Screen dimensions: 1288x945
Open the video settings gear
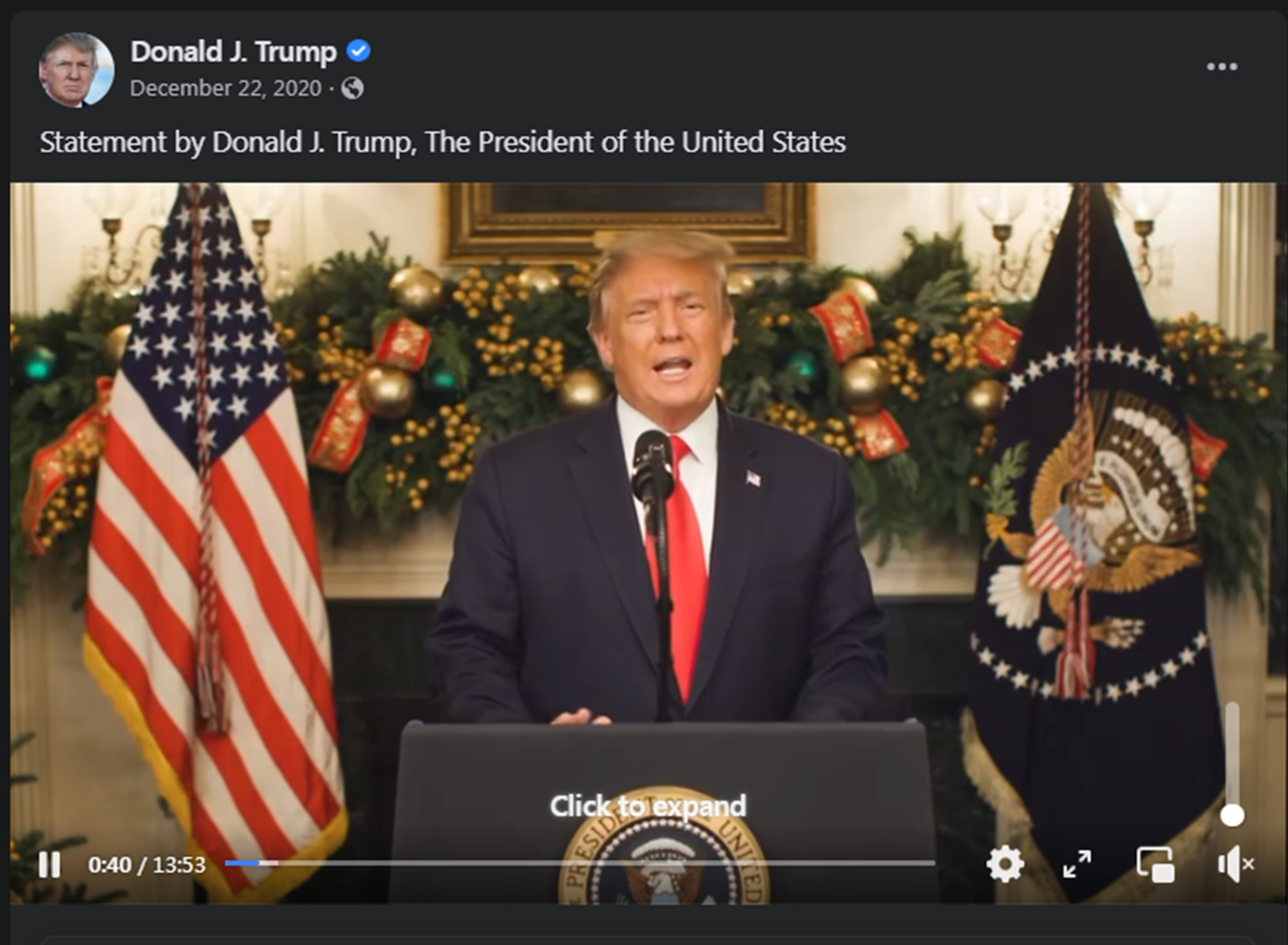pyautogui.click(x=1005, y=864)
